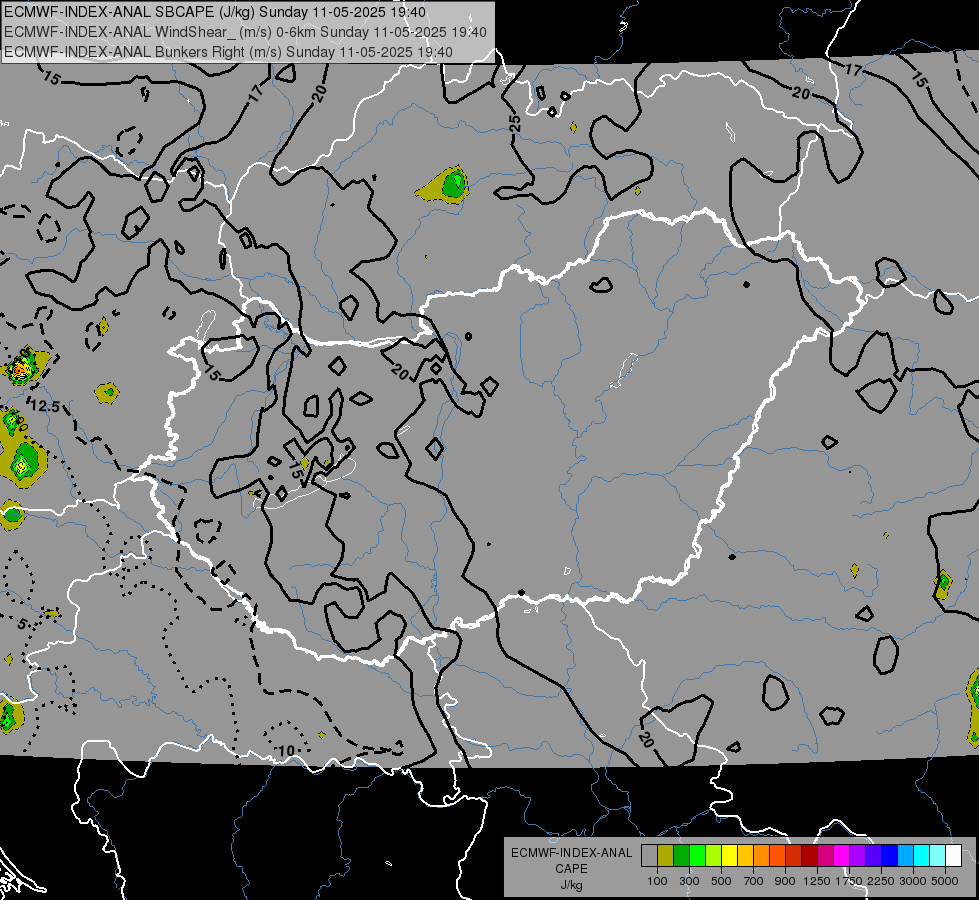Pick the pure yellow legend swatch
This screenshot has width=979, height=900.
(729, 856)
